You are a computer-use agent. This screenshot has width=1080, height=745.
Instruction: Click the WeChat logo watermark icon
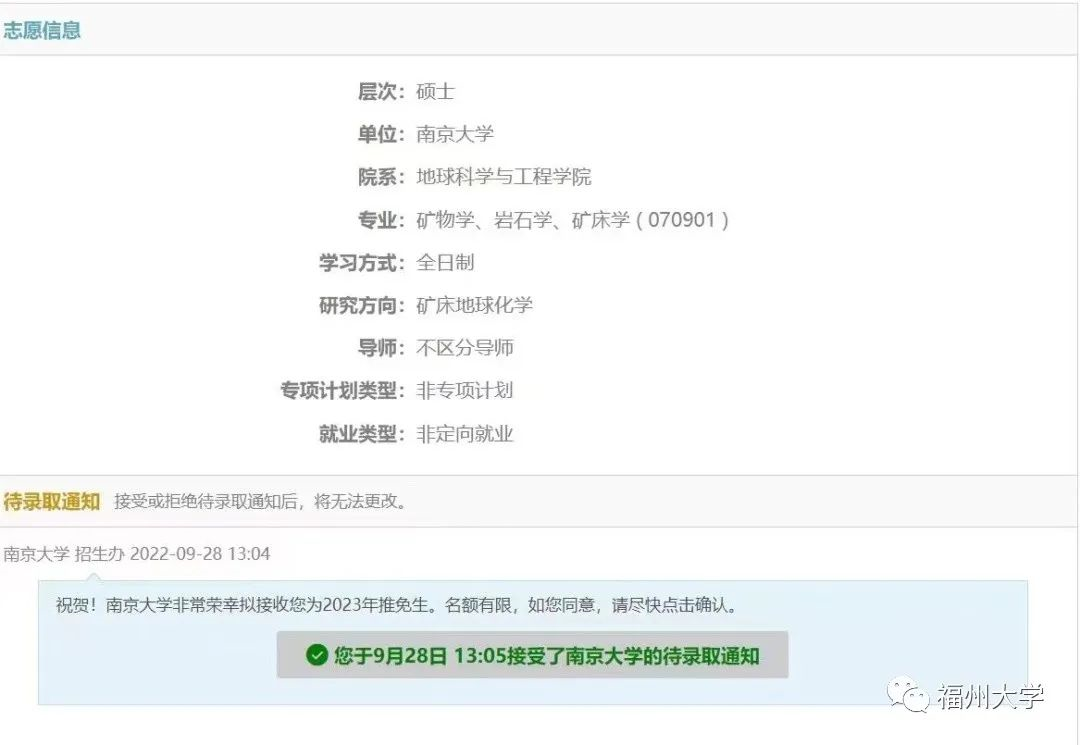pyautogui.click(x=910, y=695)
